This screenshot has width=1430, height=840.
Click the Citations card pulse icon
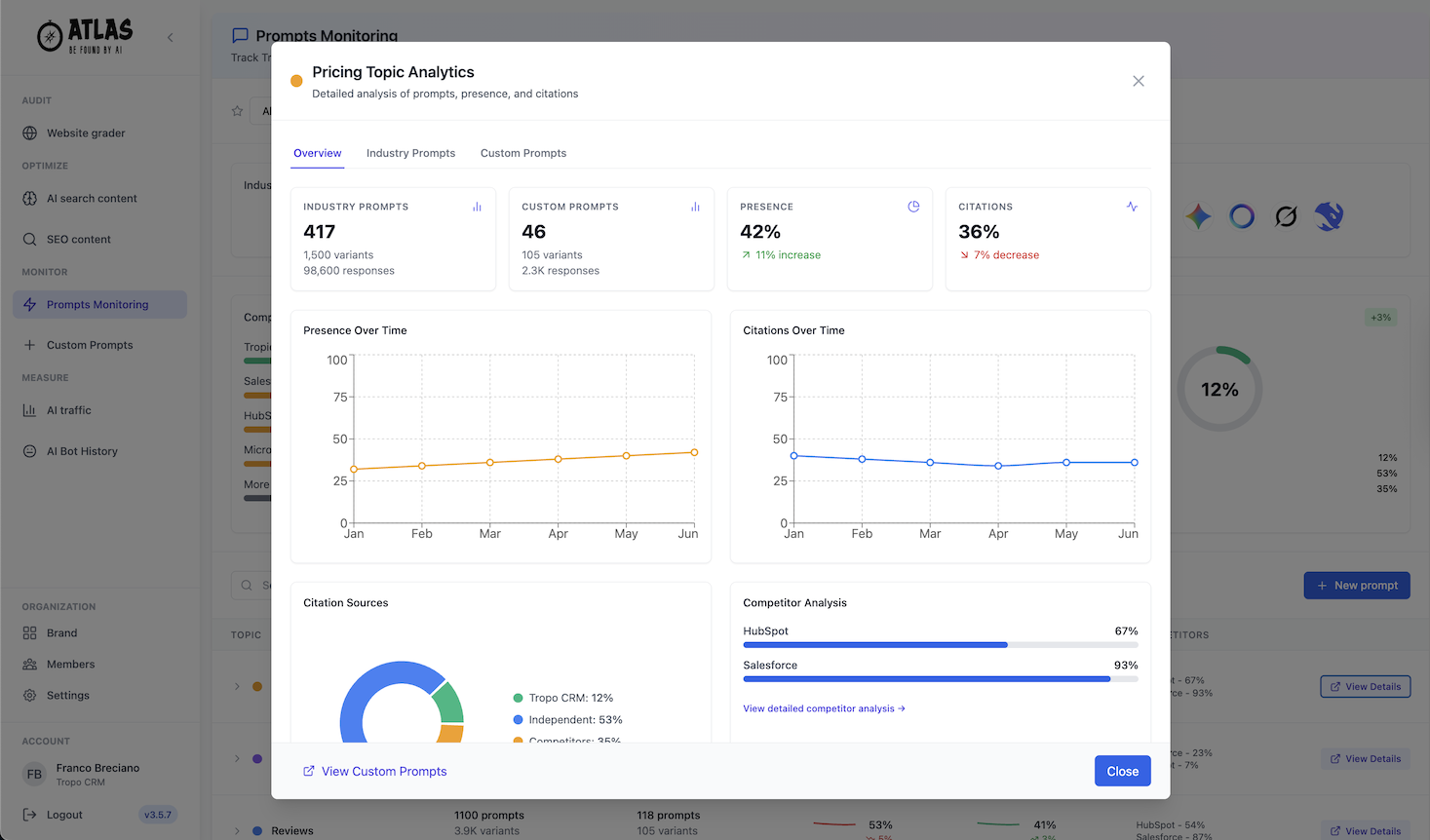1132,207
